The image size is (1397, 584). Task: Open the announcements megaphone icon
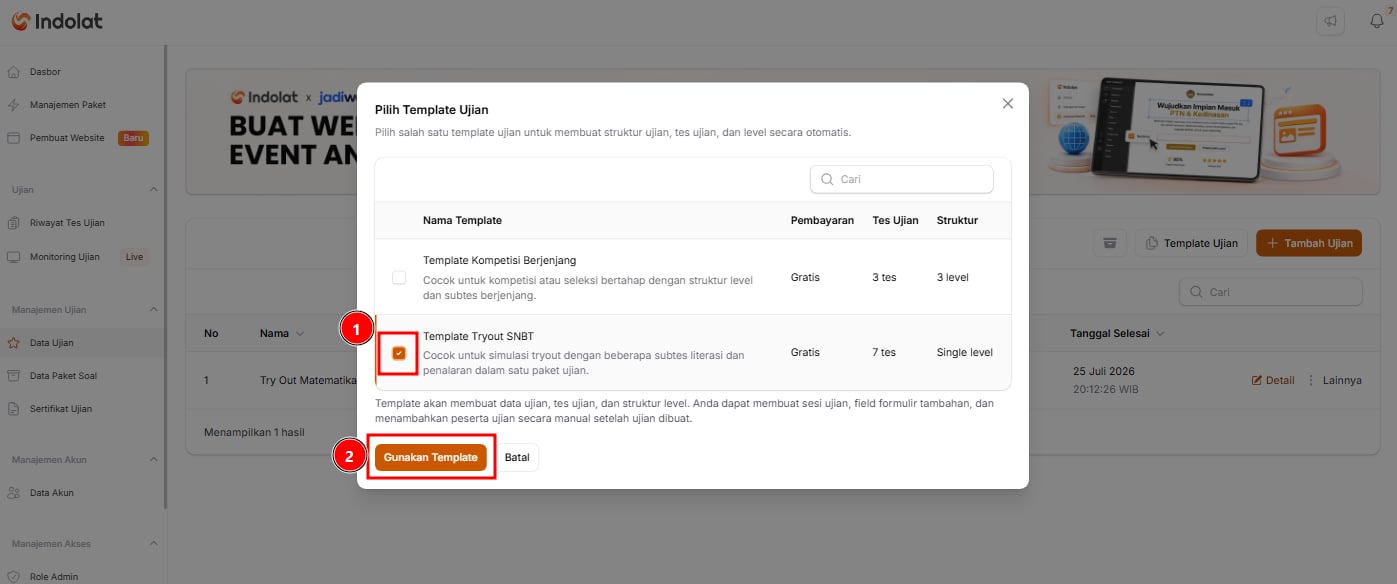tap(1331, 21)
